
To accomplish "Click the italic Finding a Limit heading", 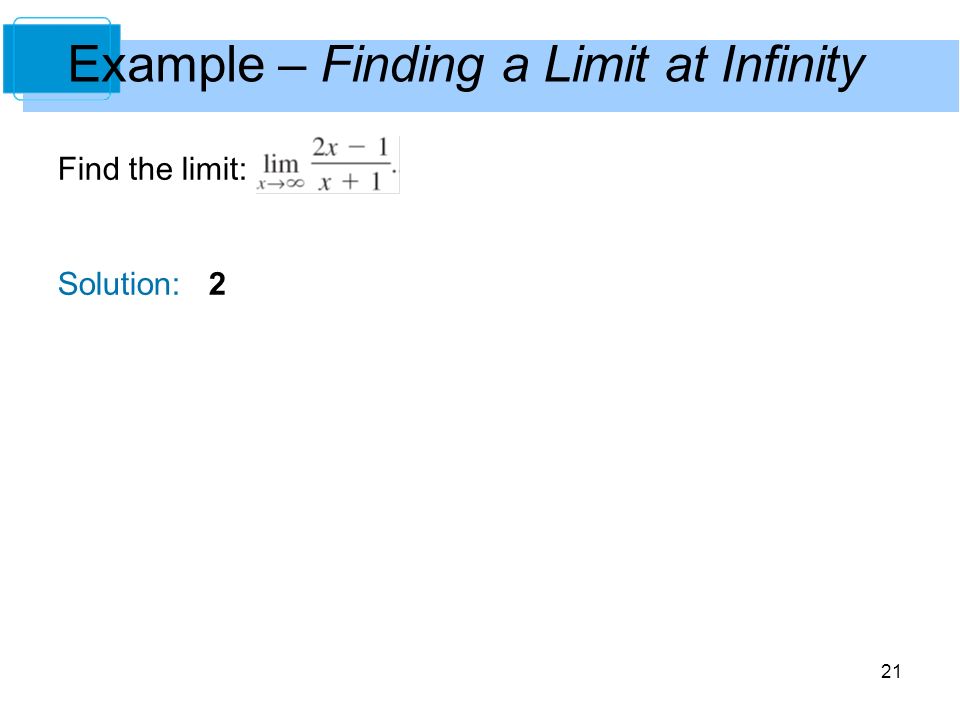I will [x=485, y=65].
